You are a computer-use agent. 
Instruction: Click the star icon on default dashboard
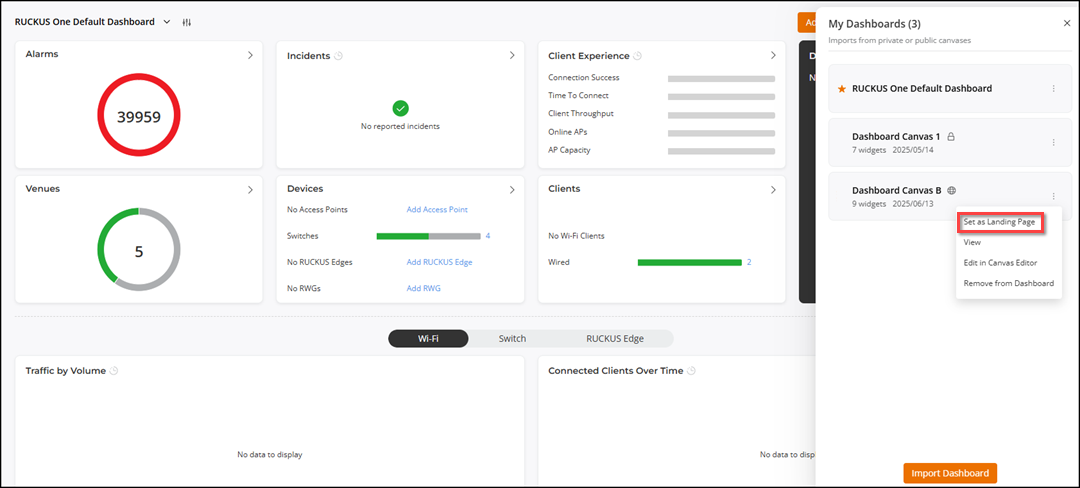pos(841,88)
